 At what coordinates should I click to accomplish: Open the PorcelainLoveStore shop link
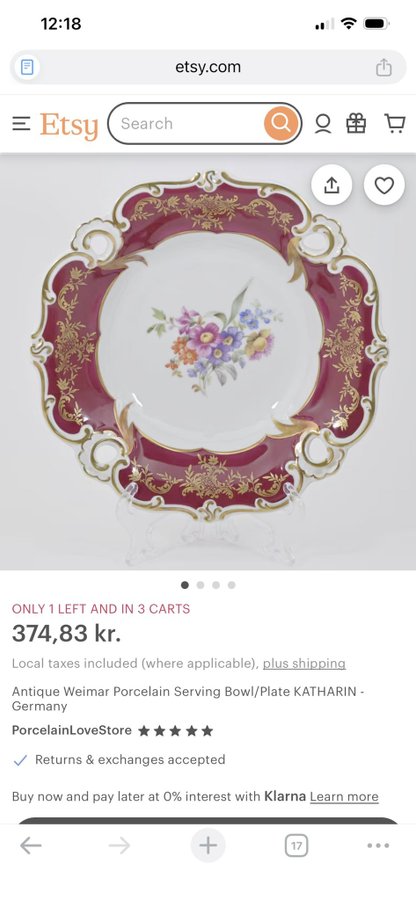click(72, 731)
